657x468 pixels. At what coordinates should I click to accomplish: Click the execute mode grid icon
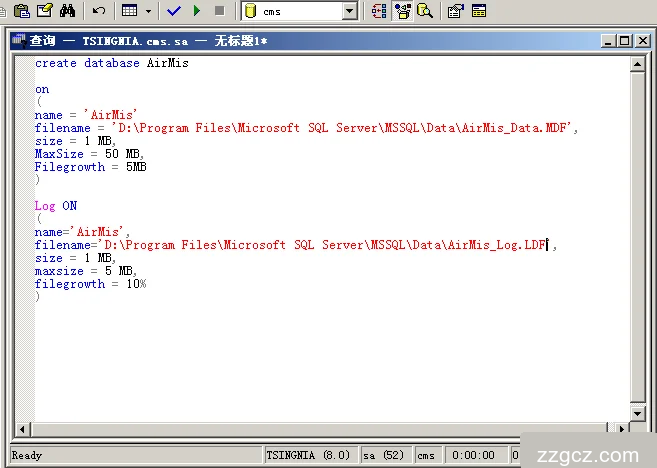(130, 11)
